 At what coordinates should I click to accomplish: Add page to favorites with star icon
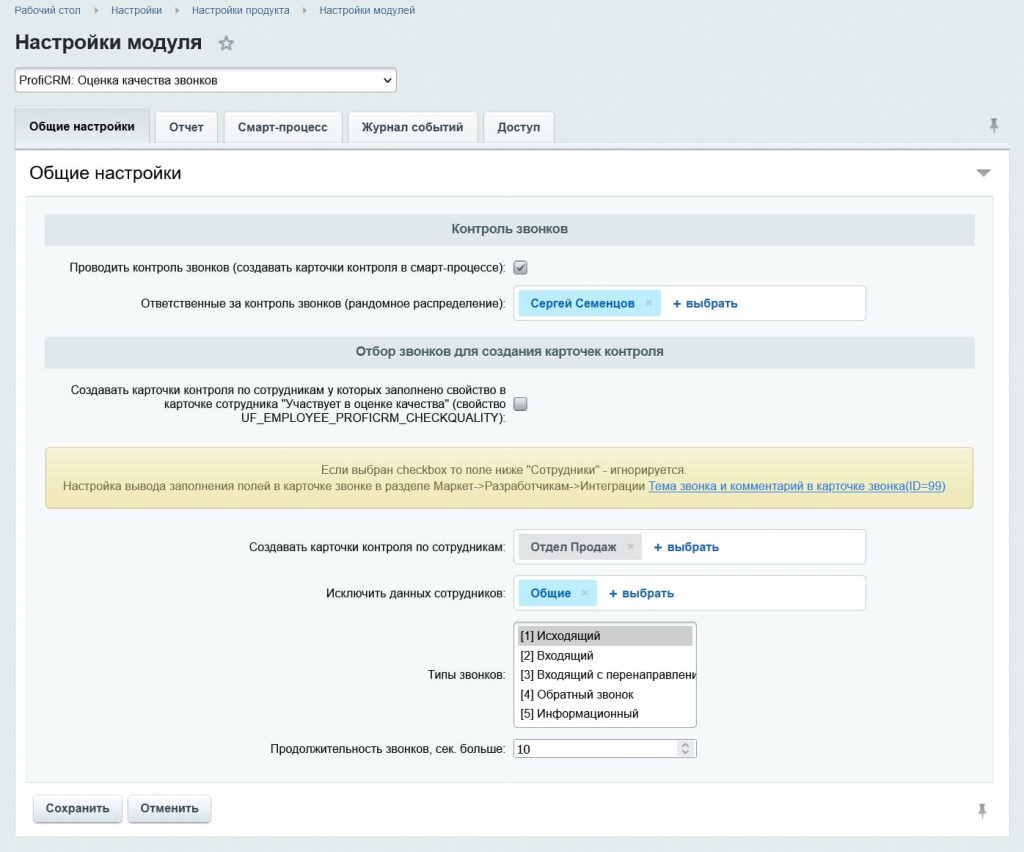(x=226, y=43)
